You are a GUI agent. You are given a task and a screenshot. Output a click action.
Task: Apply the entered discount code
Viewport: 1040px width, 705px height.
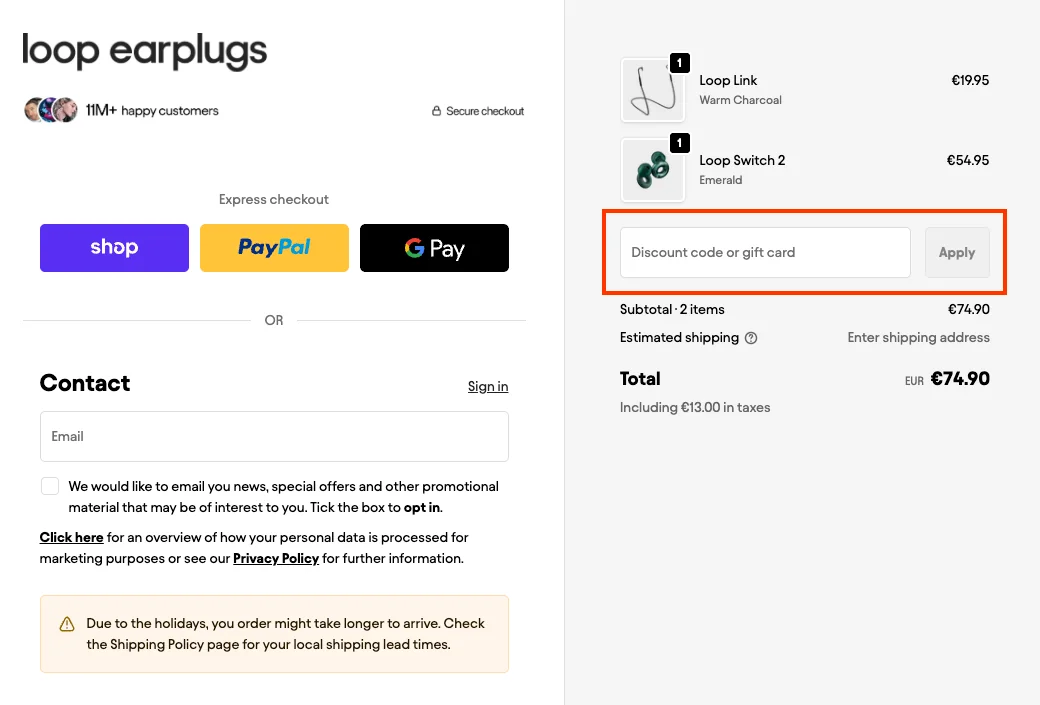[956, 252]
